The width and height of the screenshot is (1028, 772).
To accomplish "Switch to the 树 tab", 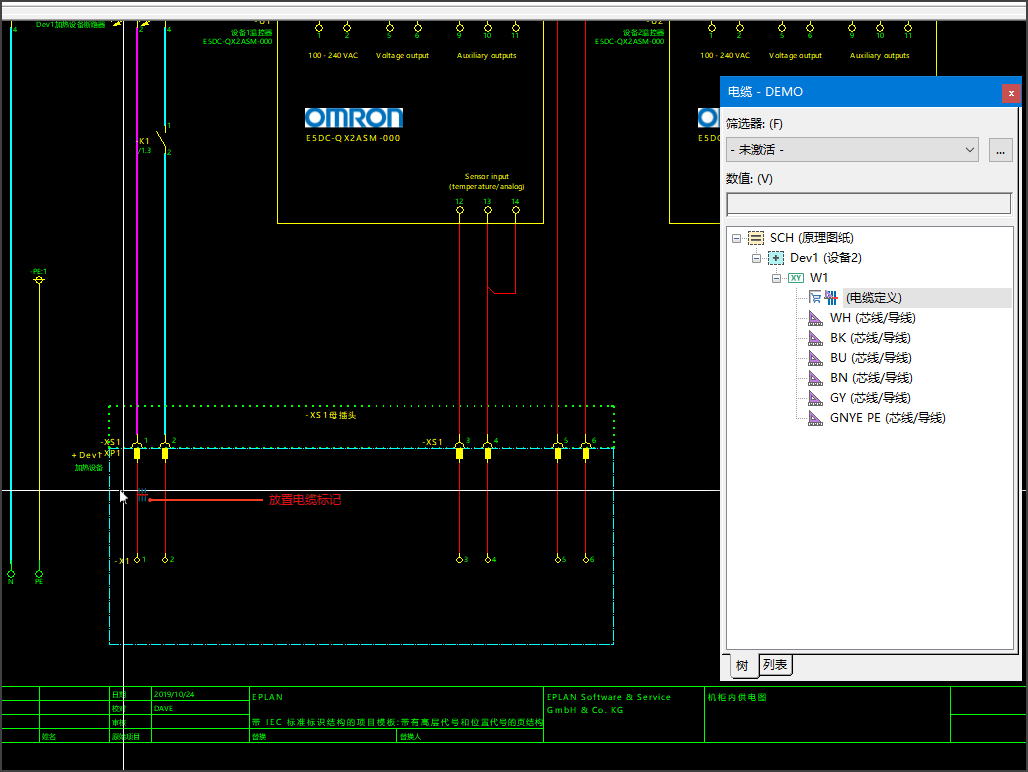I will [741, 666].
